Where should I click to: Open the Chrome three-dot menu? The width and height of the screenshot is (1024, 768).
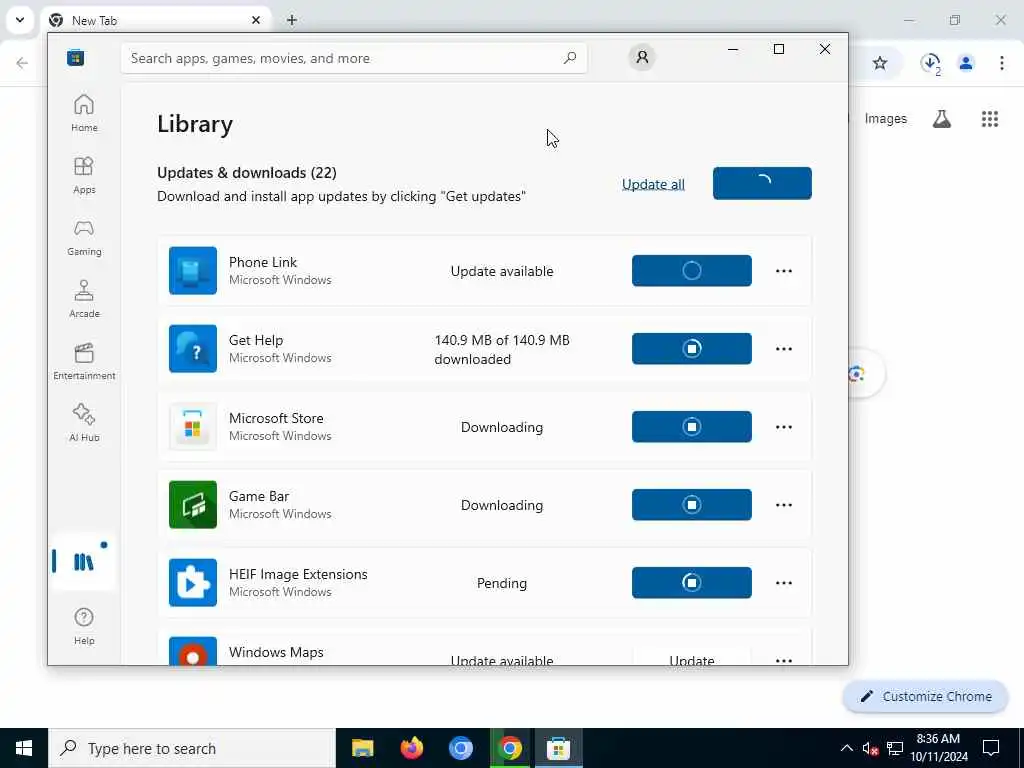click(x=1002, y=63)
